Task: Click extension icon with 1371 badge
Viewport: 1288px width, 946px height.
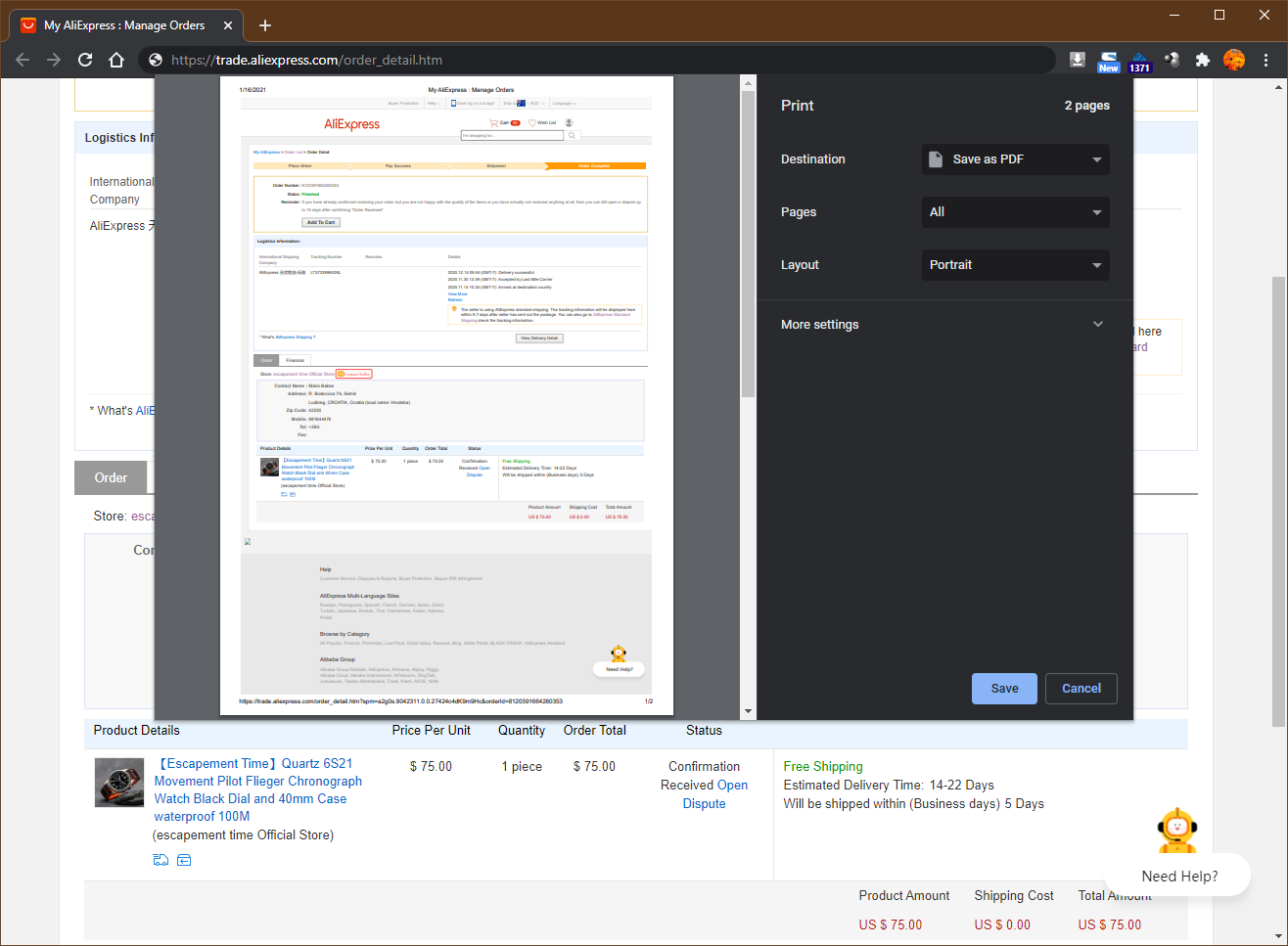Action: click(x=1139, y=61)
